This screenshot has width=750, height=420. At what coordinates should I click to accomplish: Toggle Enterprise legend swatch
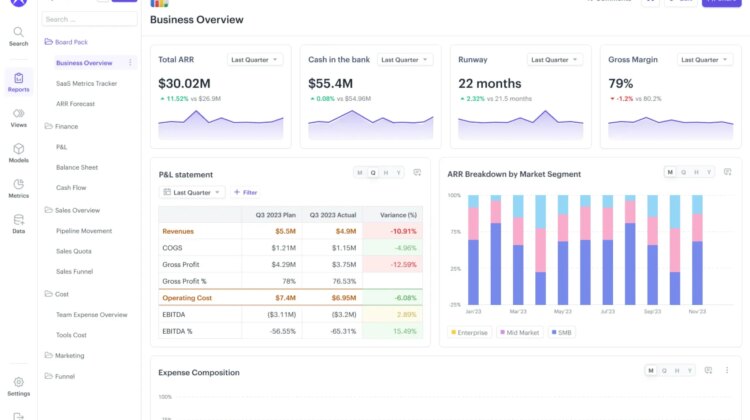click(x=453, y=332)
